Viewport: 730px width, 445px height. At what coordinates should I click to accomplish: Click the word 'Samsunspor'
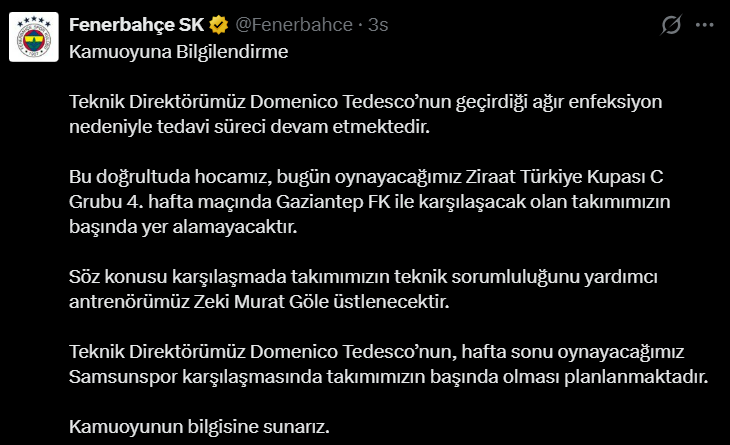[120, 377]
